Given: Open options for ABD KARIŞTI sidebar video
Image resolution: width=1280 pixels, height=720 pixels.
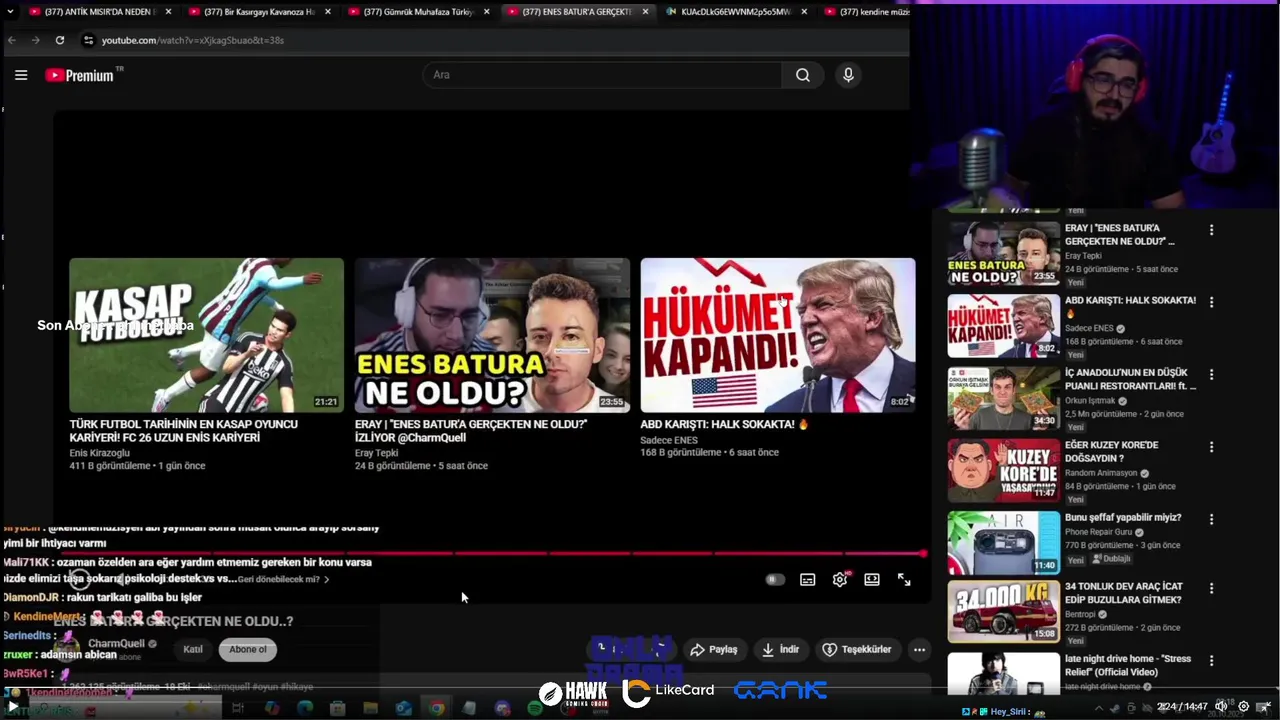Looking at the screenshot, I should pyautogui.click(x=1211, y=302).
